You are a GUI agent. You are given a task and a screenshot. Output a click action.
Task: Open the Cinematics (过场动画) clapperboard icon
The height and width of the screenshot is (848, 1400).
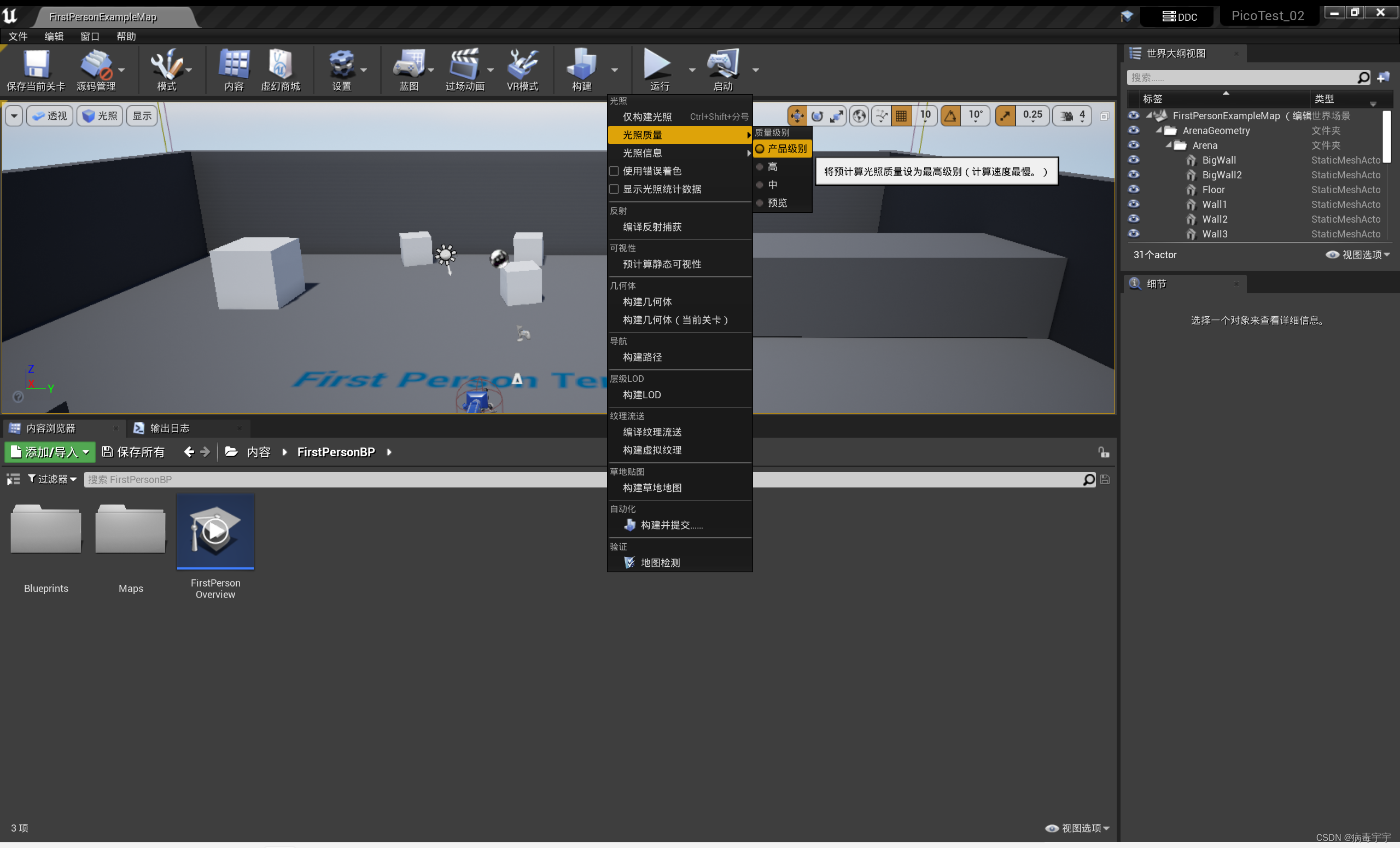point(464,64)
